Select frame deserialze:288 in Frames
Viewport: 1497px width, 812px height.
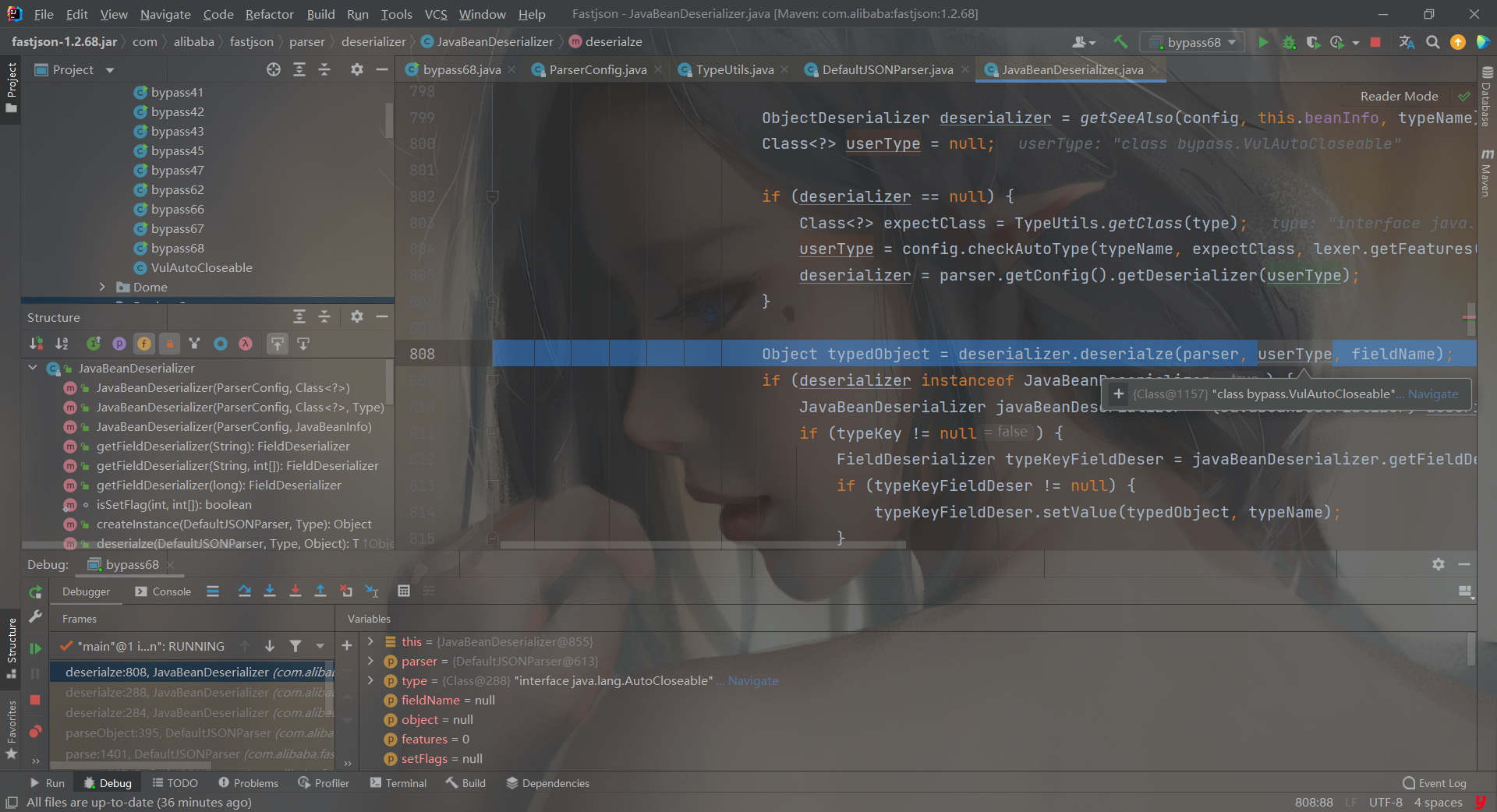click(x=193, y=692)
